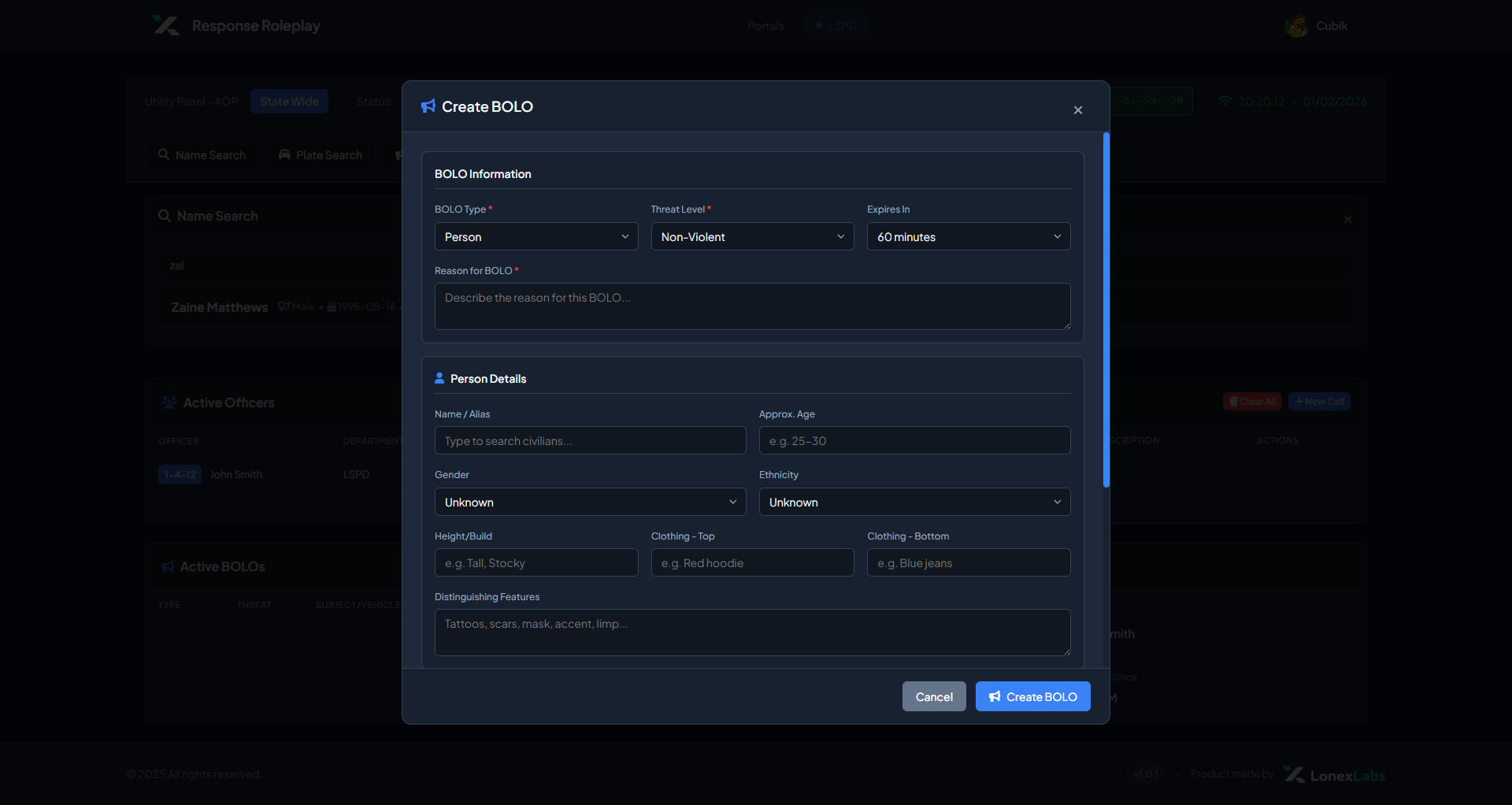The height and width of the screenshot is (805, 1512).
Task: Open the Cubik user profile avatar
Action: (1296, 26)
